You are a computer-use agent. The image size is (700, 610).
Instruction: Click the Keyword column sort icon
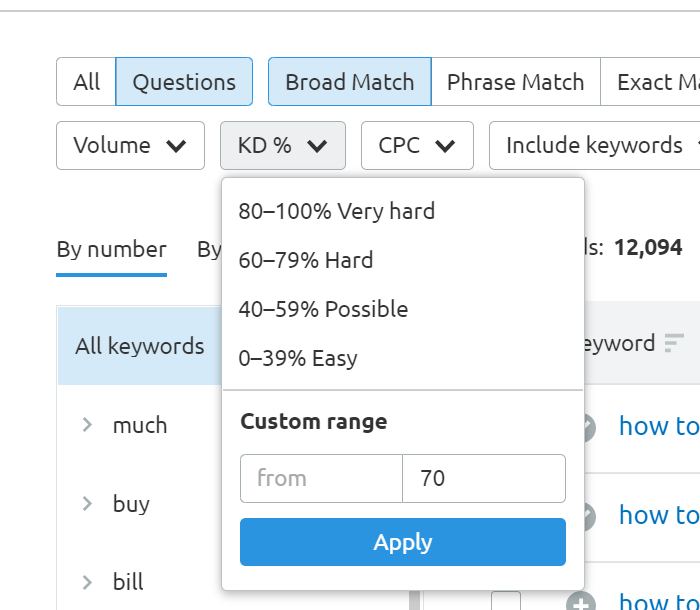pyautogui.click(x=673, y=343)
